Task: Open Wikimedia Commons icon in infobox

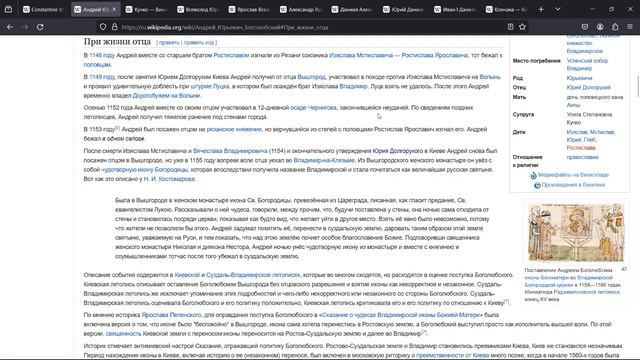Action: click(533, 175)
